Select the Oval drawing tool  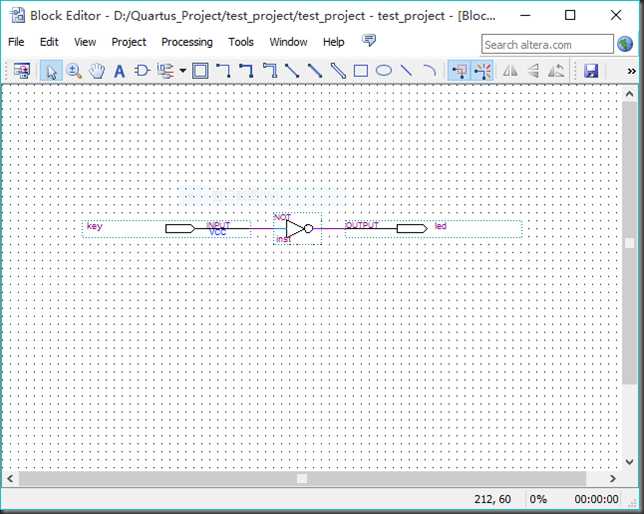coord(384,71)
